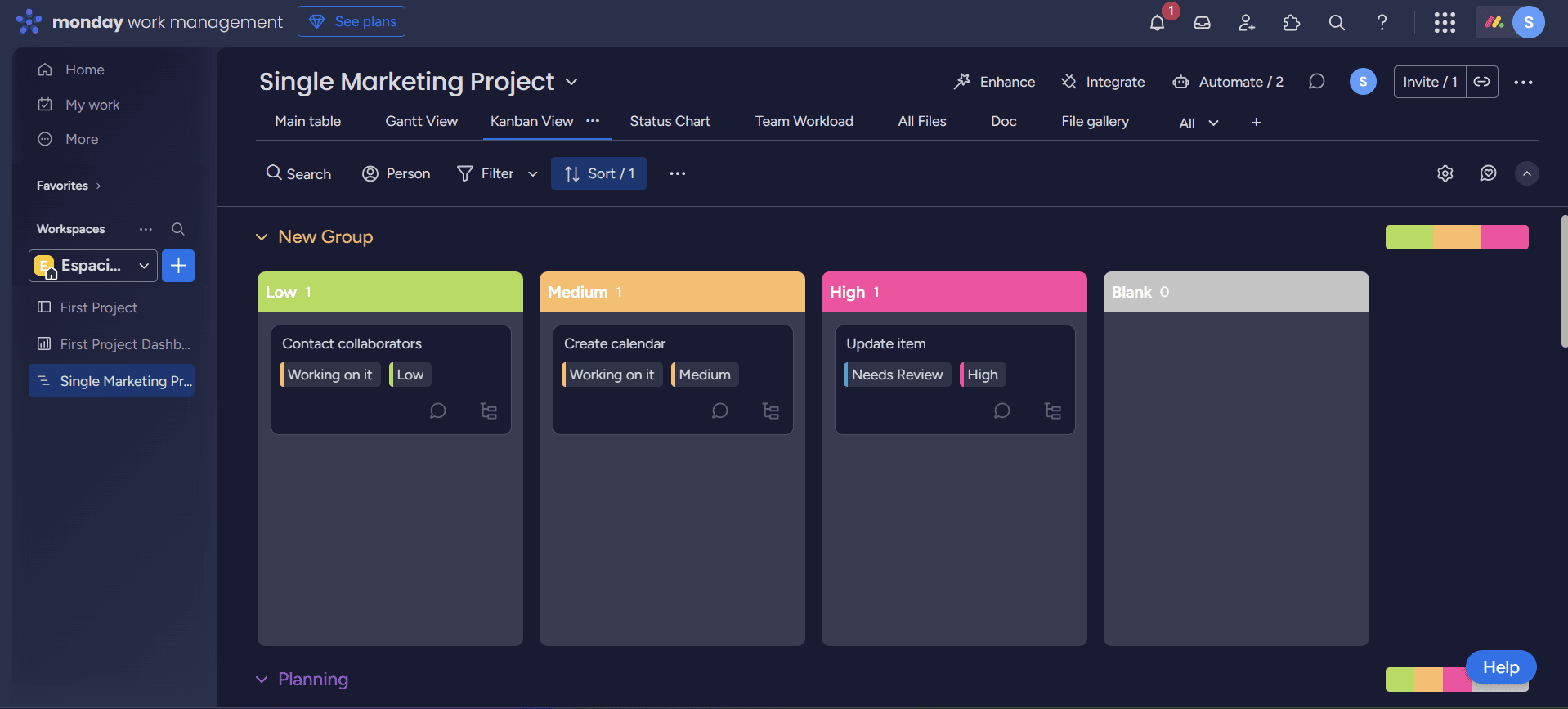Click the See plans button
1568x709 pixels.
click(352, 21)
